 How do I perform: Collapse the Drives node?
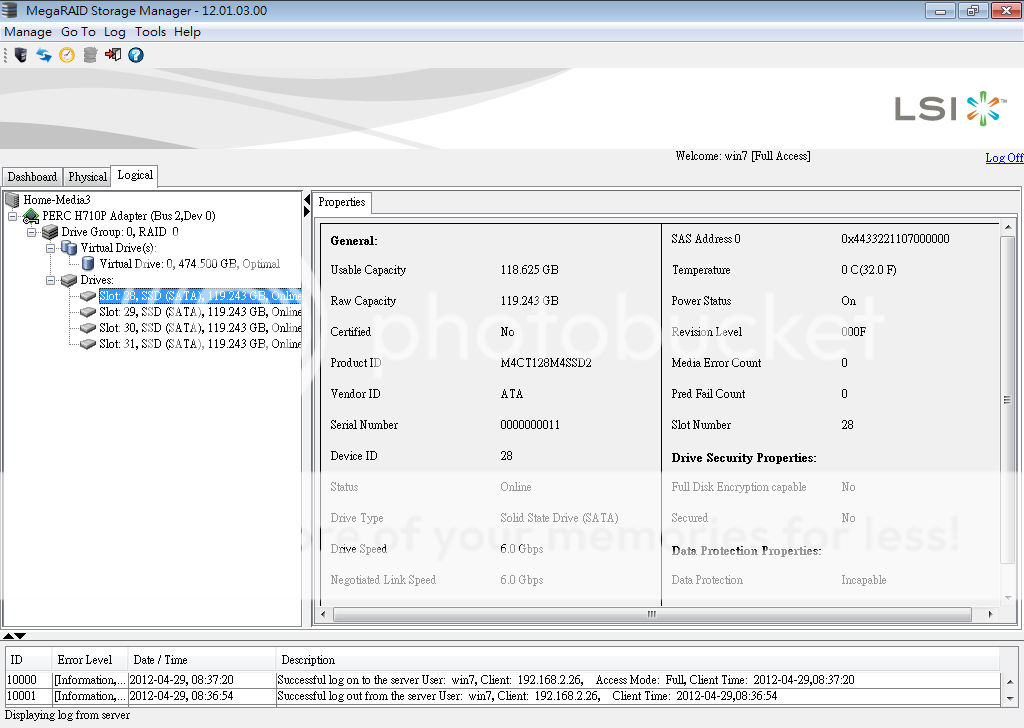point(50,280)
